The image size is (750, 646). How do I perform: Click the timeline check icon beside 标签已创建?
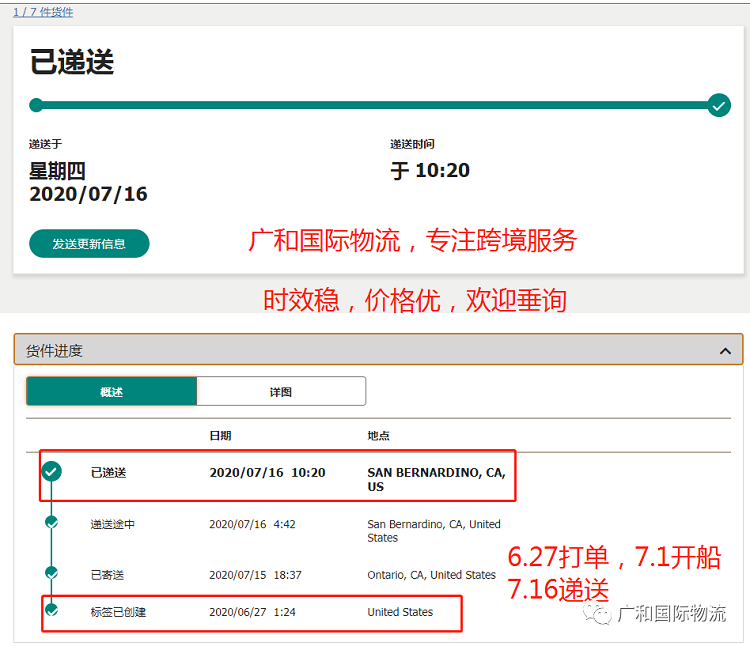pos(52,609)
